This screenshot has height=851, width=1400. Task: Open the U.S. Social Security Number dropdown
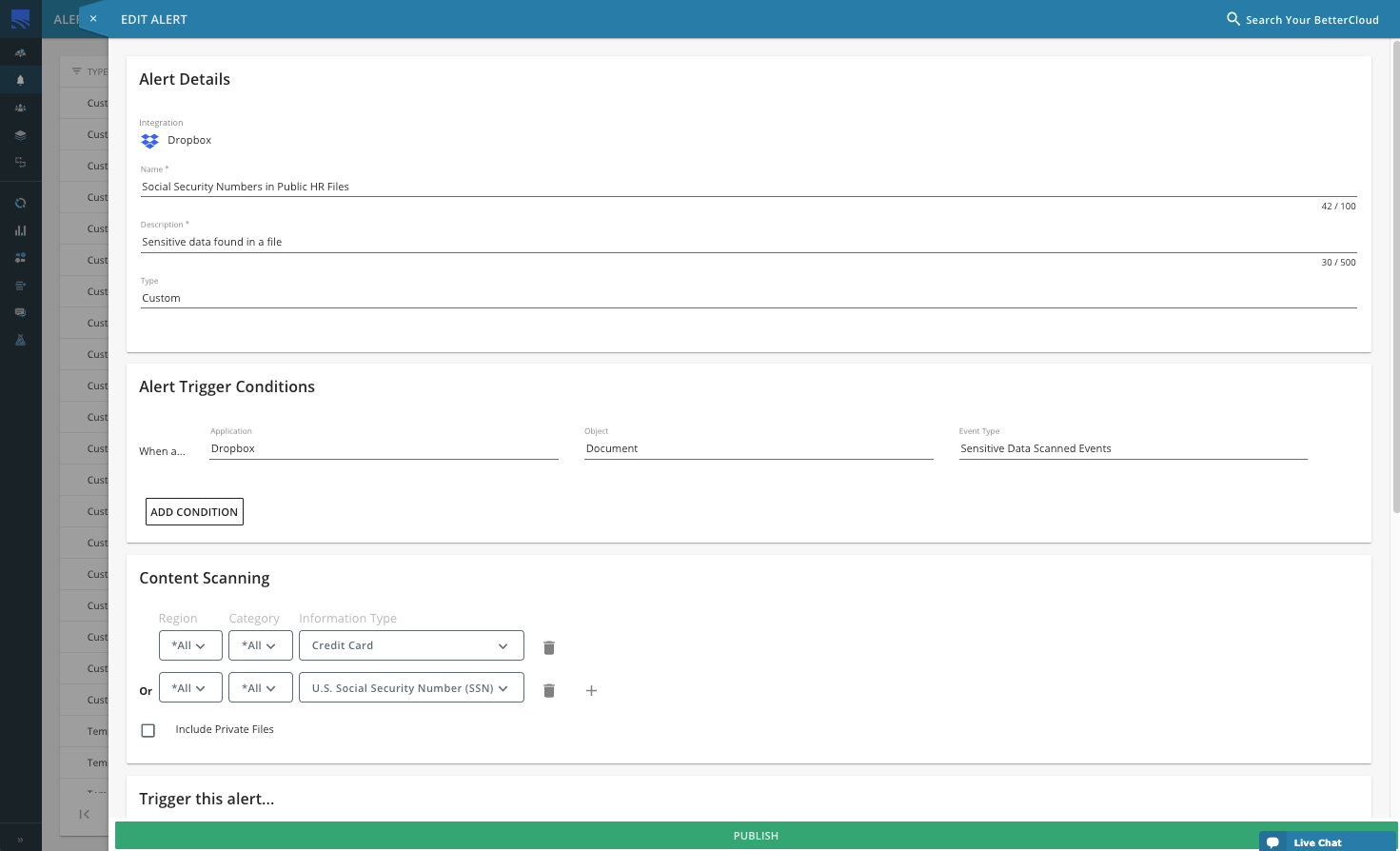[411, 688]
